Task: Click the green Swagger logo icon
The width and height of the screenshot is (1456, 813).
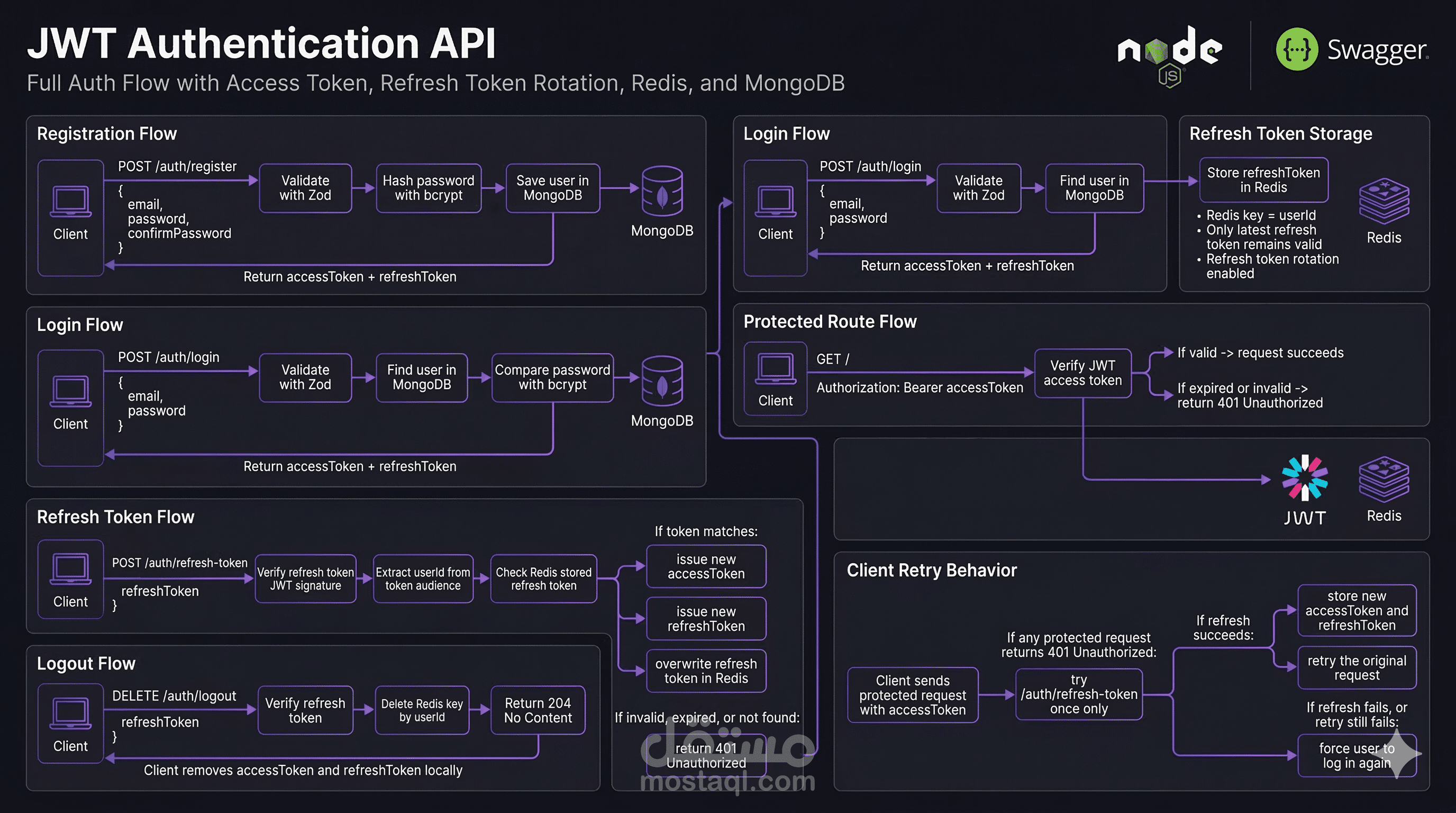Action: click(x=1297, y=50)
